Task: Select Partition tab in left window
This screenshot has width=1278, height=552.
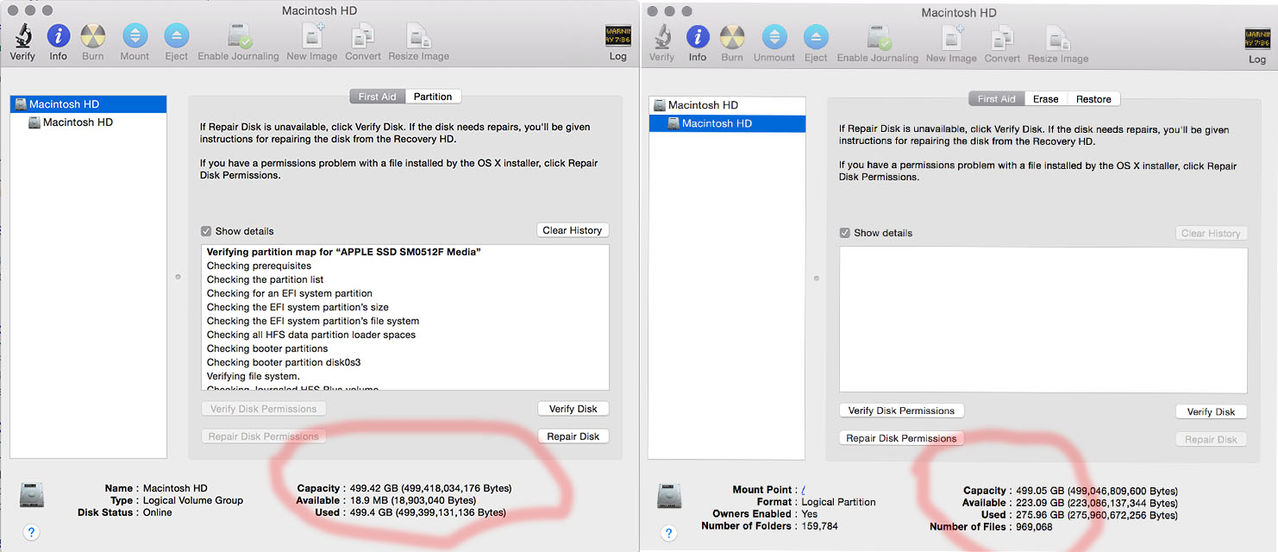Action: (x=433, y=96)
